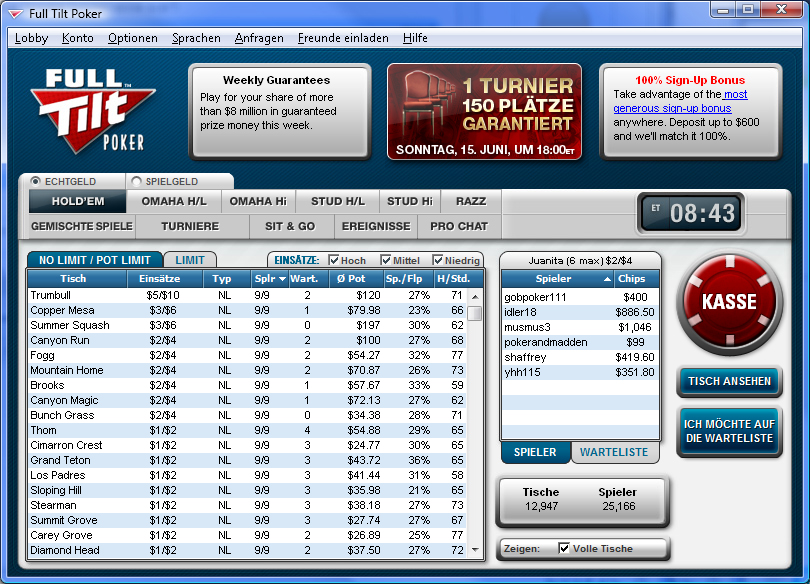Select the Diamond Head table row
This screenshot has width=810, height=584.
click(x=247, y=550)
